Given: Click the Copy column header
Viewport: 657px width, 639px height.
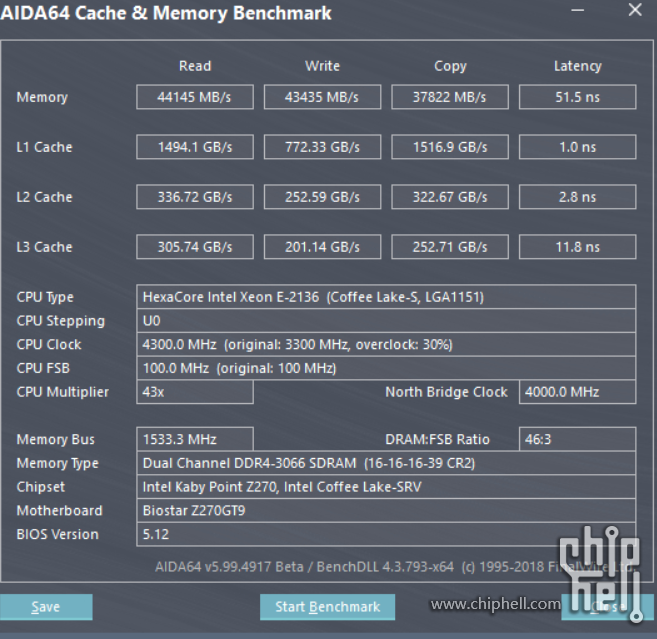Looking at the screenshot, I should click(x=450, y=66).
